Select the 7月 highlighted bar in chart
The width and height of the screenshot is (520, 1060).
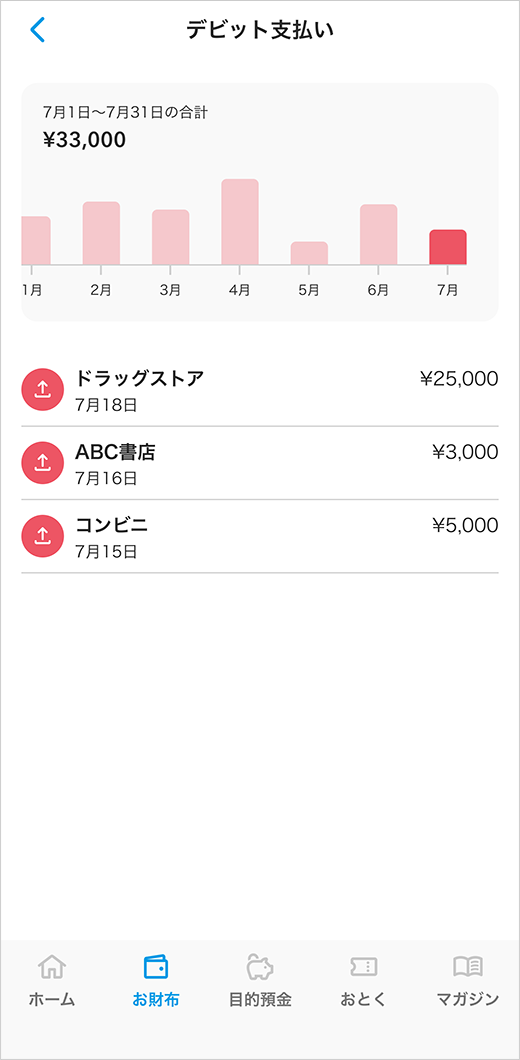click(x=448, y=247)
